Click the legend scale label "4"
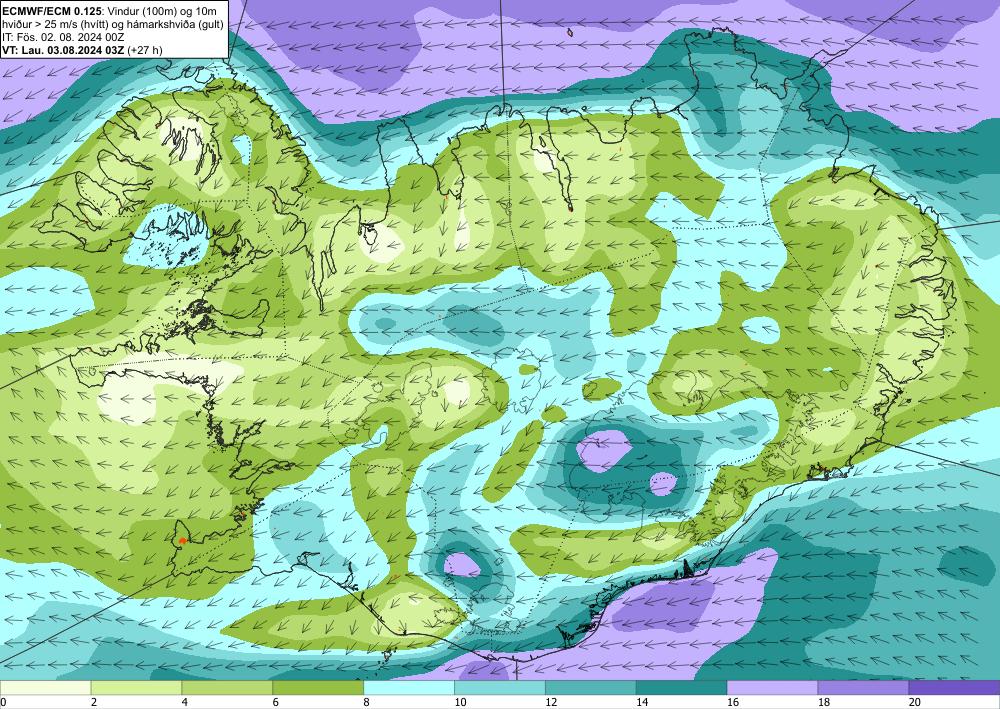This screenshot has height=709, width=1000. click(x=185, y=703)
